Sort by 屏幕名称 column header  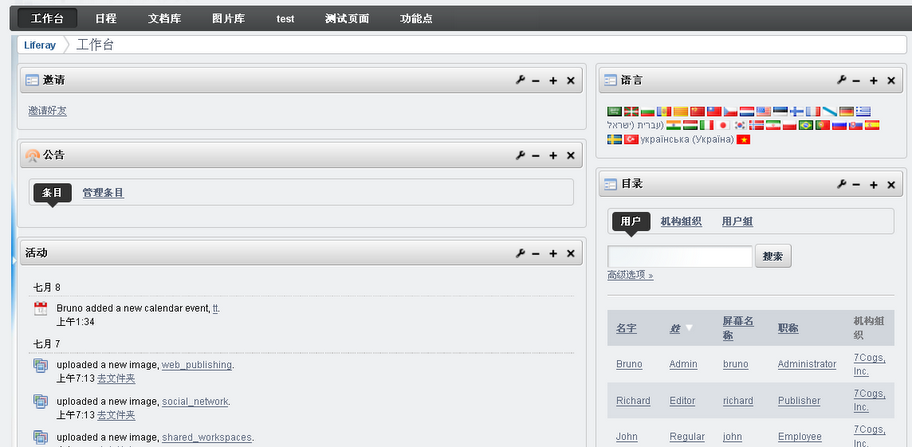738,328
